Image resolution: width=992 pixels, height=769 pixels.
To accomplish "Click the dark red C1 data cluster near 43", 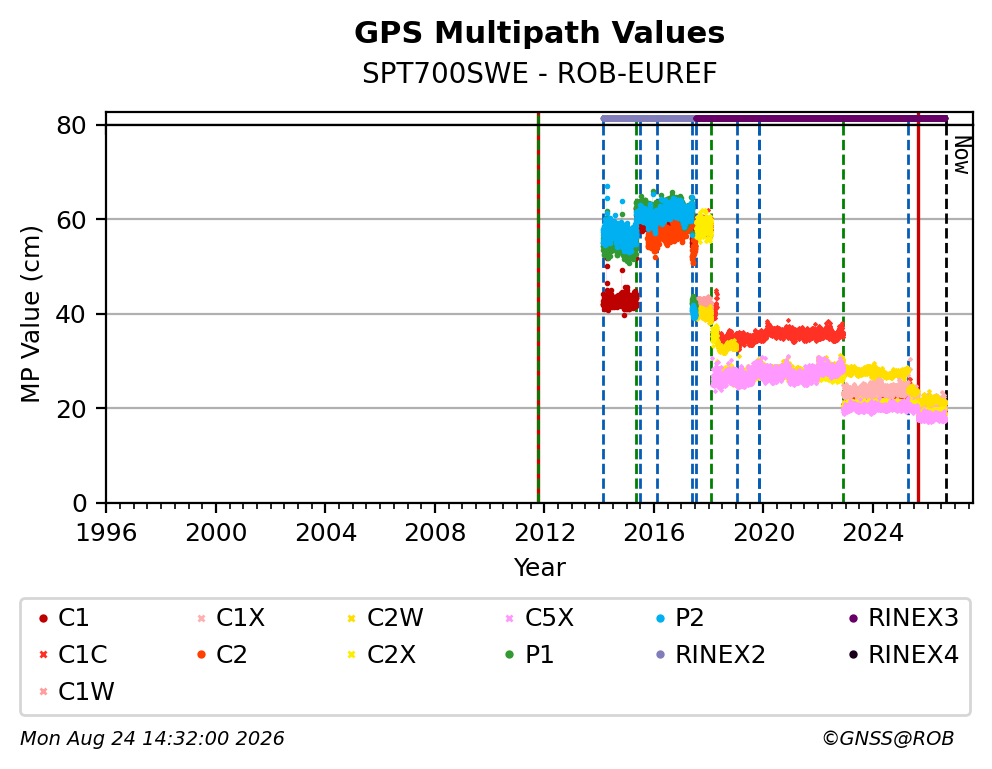I will 620,300.
